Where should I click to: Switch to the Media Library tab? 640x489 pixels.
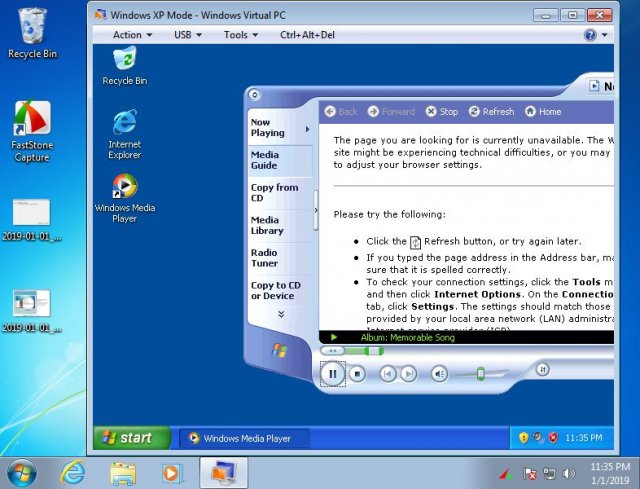266,225
